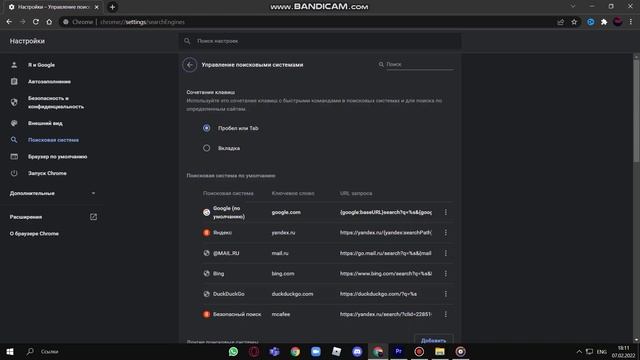Open Zoom from the taskbar

click(x=316, y=351)
